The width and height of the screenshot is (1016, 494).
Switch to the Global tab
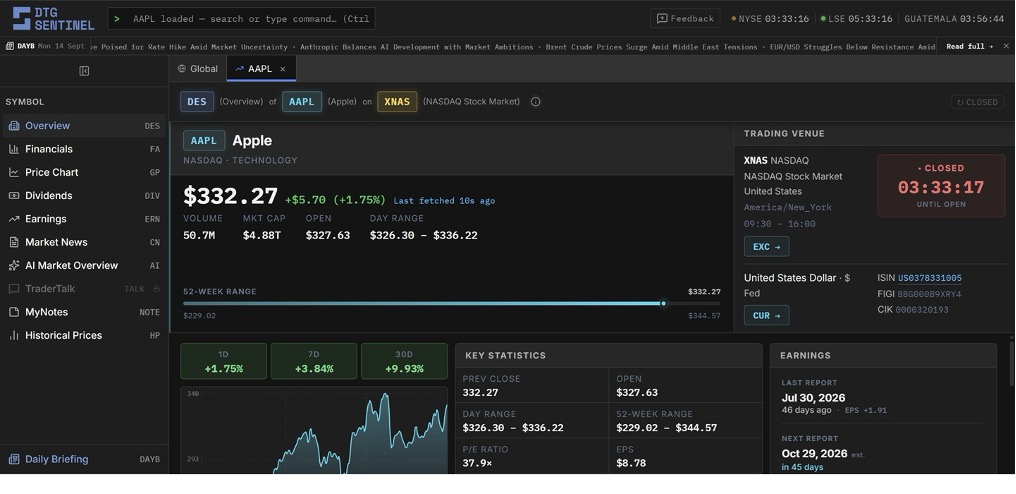[198, 69]
